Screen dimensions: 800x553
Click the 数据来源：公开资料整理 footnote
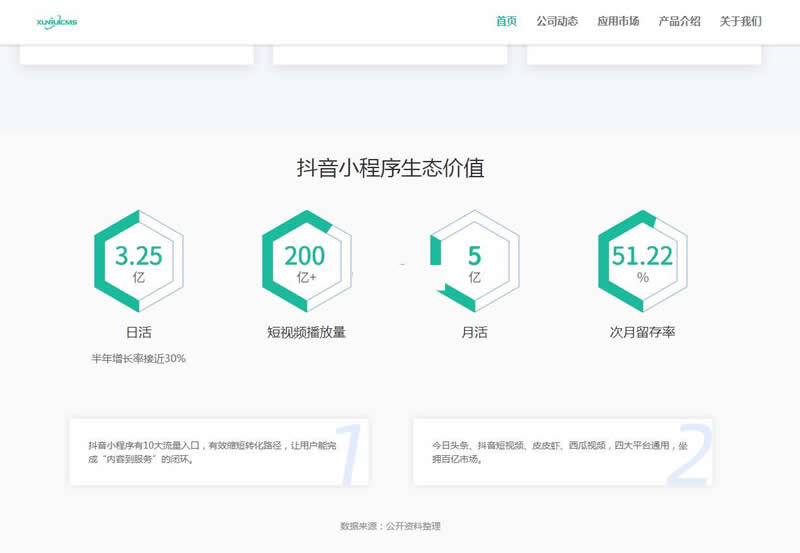coord(390,526)
